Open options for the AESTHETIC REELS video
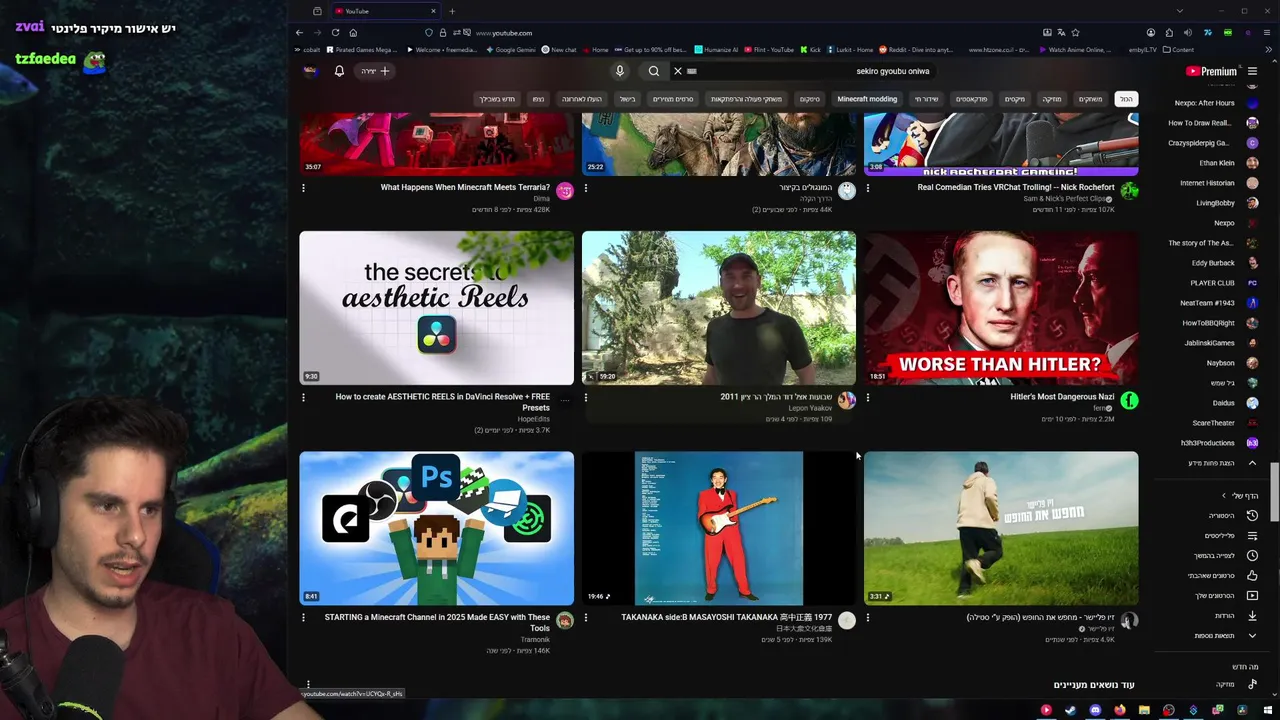This screenshot has height=720, width=1280. [x=303, y=397]
